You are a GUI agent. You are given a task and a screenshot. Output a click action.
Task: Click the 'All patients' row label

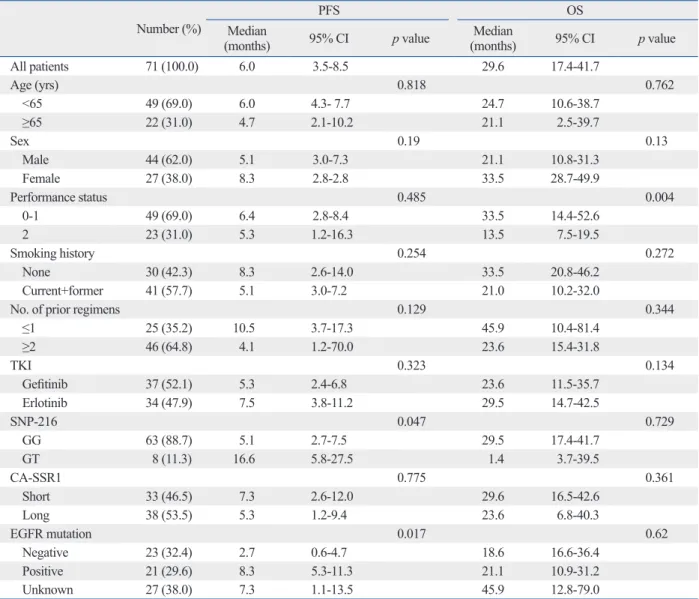(39, 66)
